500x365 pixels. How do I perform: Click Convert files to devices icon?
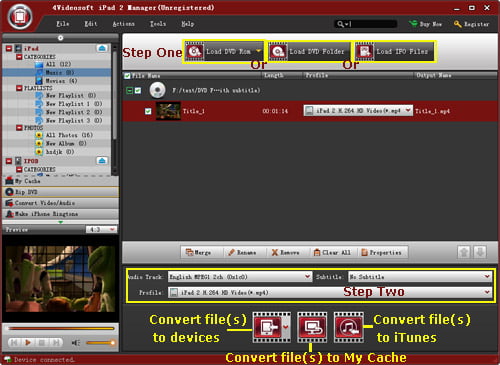267,327
